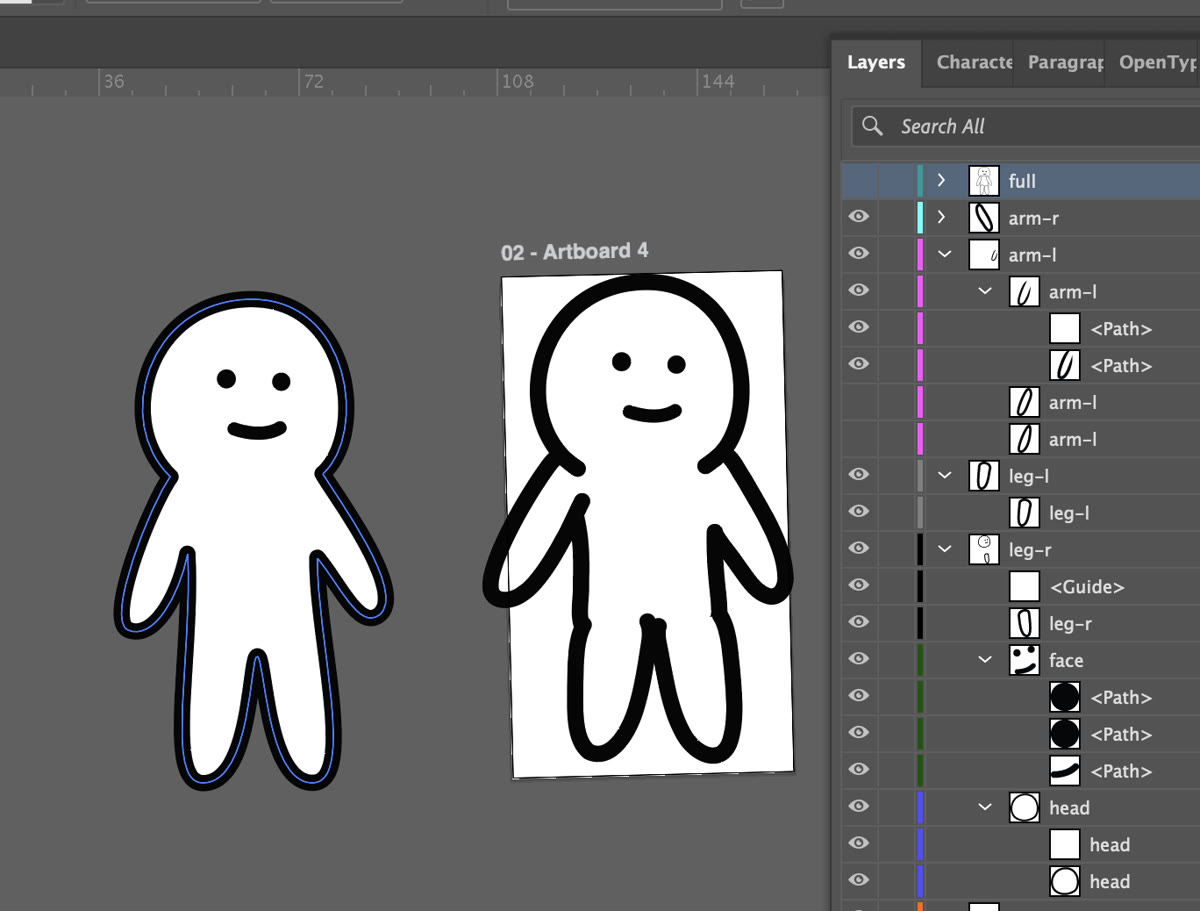Collapse the face group
This screenshot has height=911, width=1200.
click(985, 661)
